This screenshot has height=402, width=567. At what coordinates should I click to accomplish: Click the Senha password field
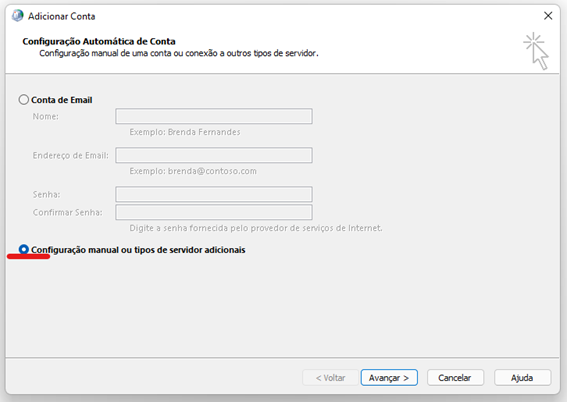point(214,194)
